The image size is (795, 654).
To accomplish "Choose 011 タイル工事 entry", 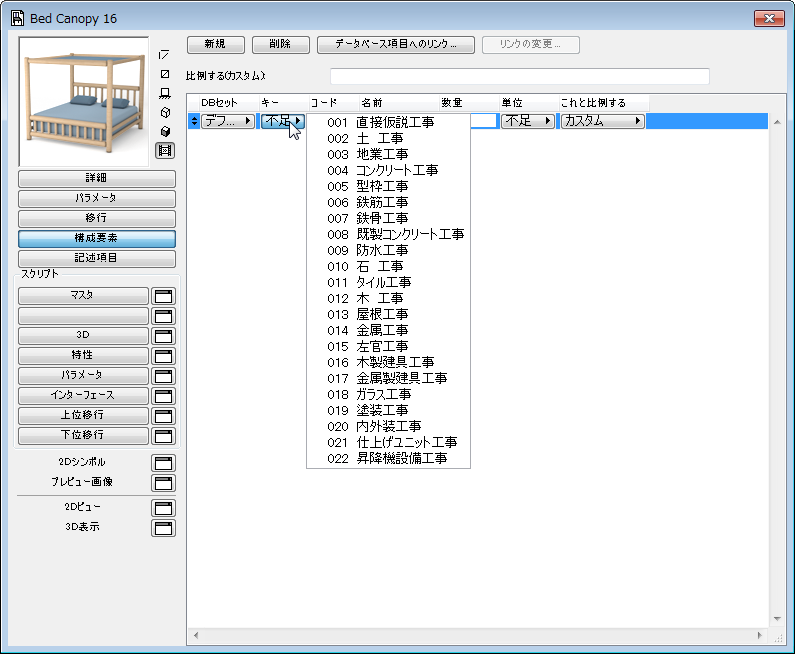I will pos(388,282).
